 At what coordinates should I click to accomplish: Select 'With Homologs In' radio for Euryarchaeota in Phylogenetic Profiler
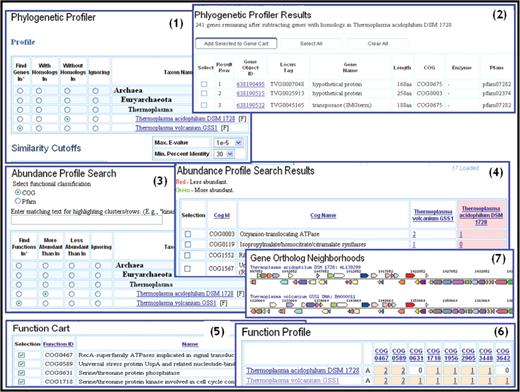[x=39, y=100]
